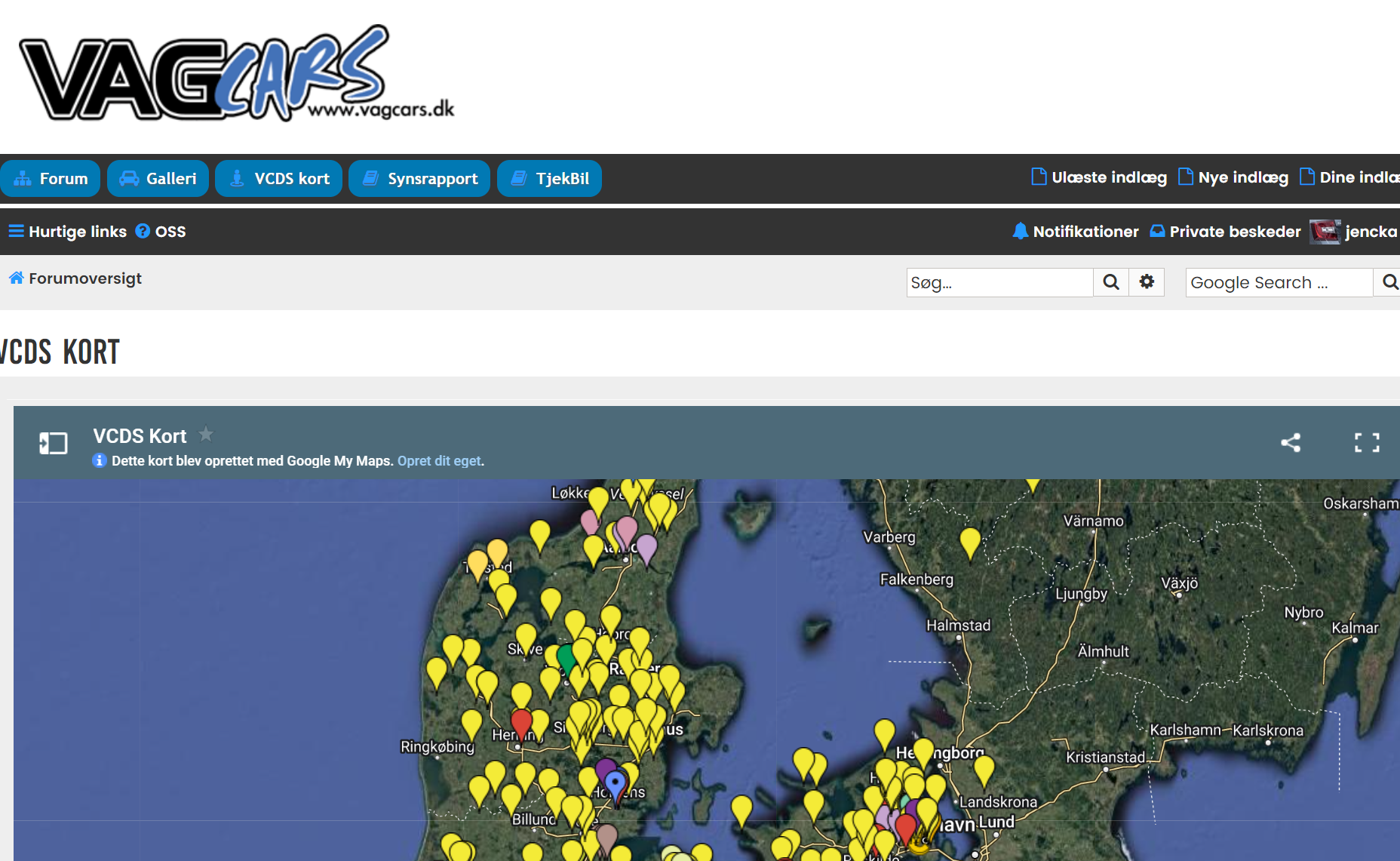1400x861 pixels.
Task: Share the VCDS Kort map
Action: click(1291, 443)
